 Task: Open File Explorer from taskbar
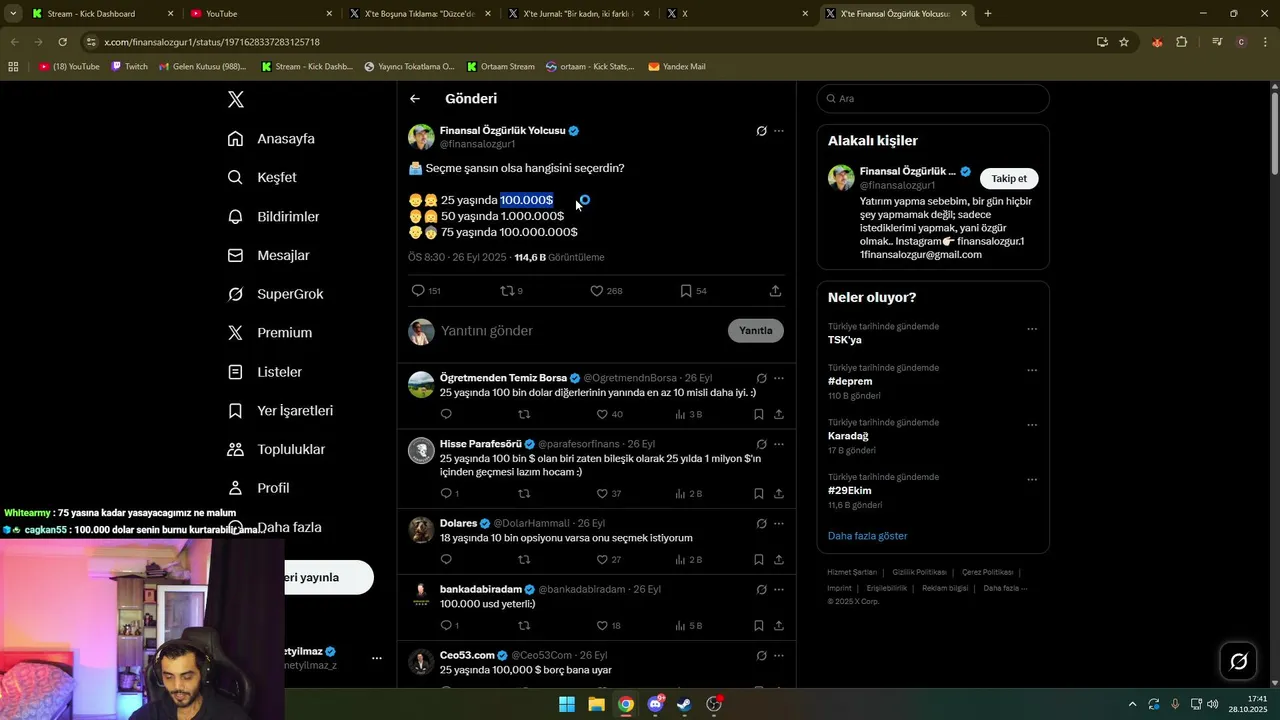pos(596,704)
